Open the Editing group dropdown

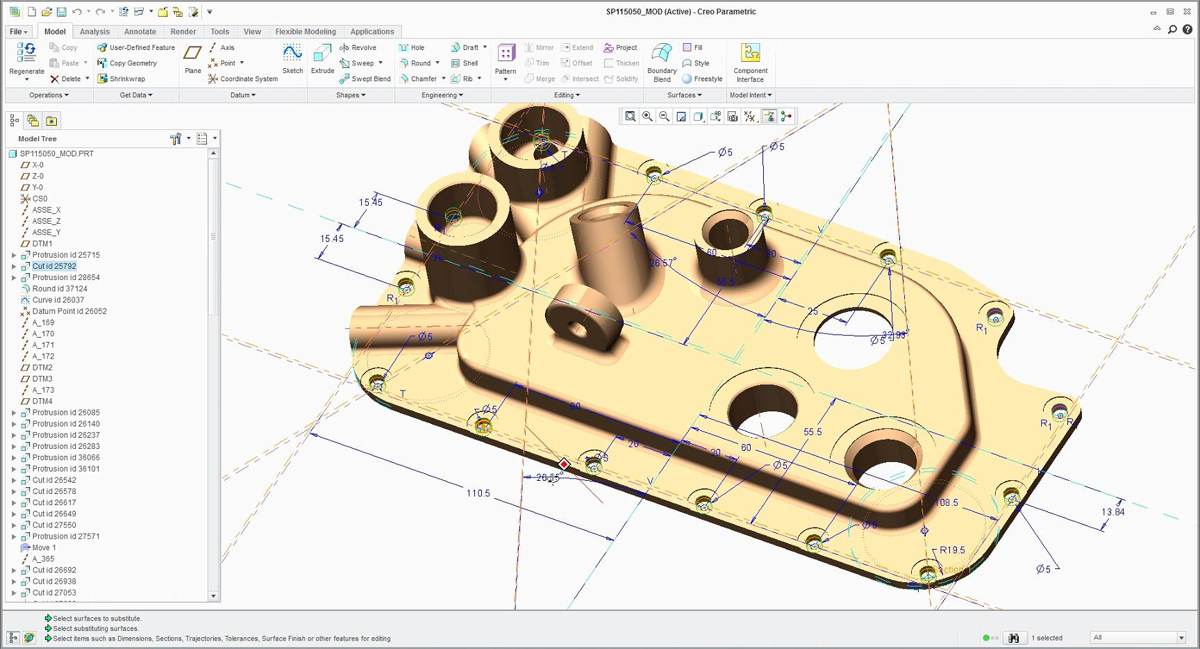click(567, 95)
